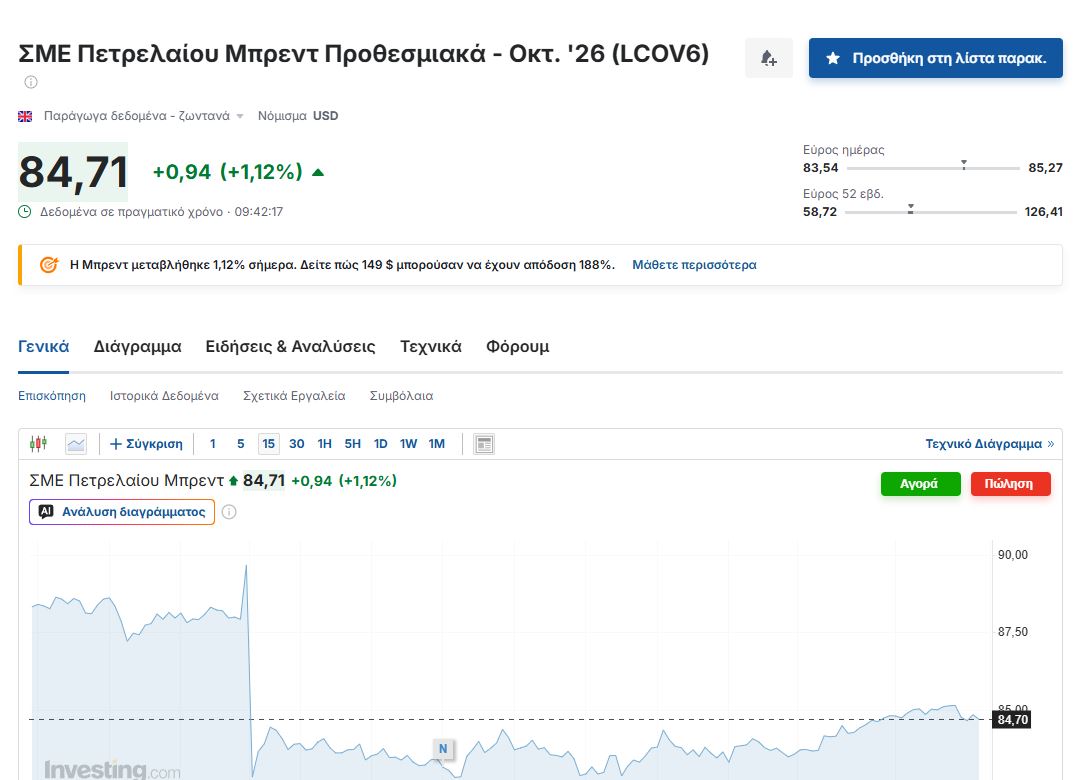This screenshot has height=780, width=1079.
Task: Select the 30 minute interval
Action: point(297,444)
